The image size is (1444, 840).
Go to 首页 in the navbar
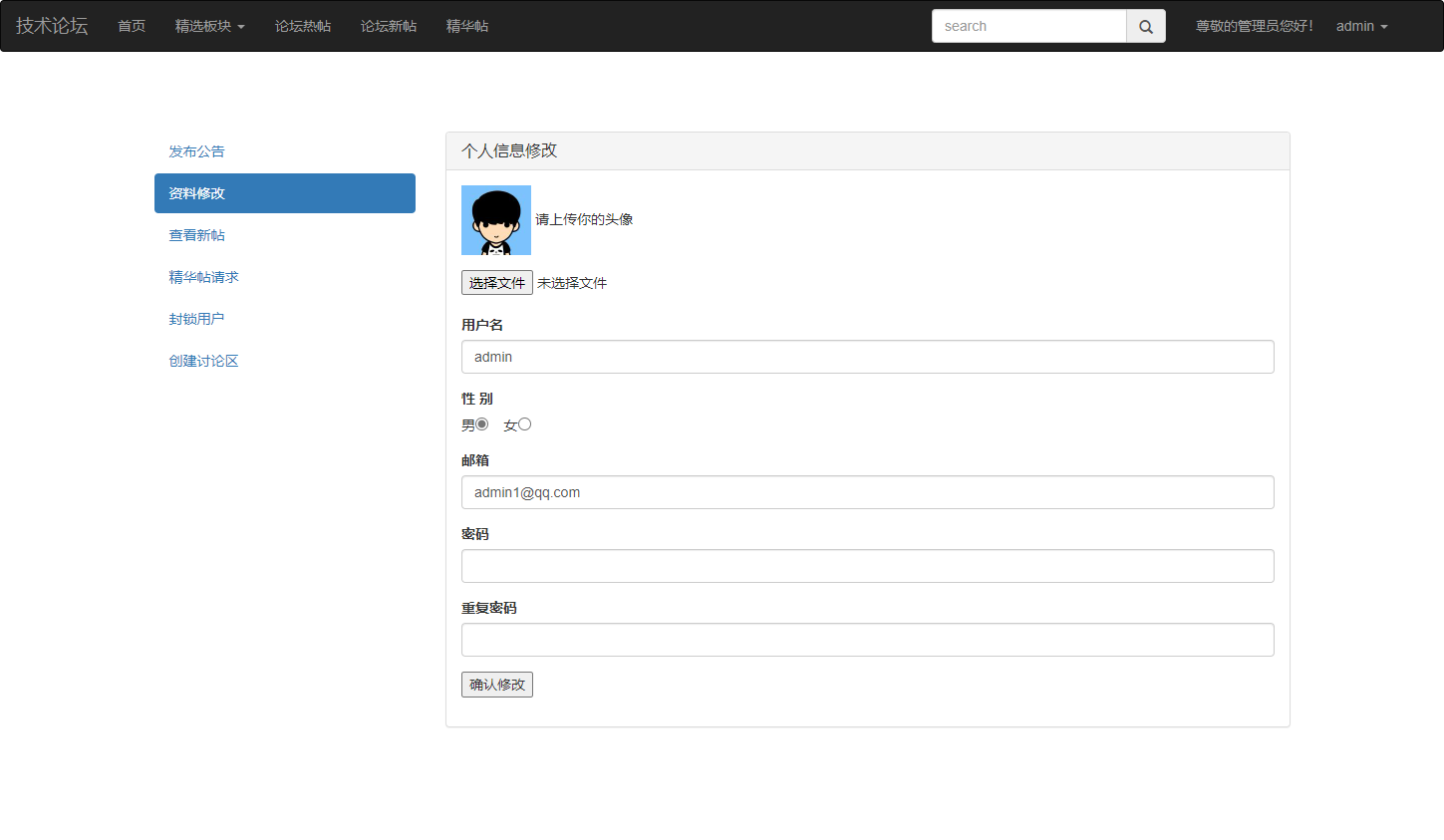[x=132, y=27]
